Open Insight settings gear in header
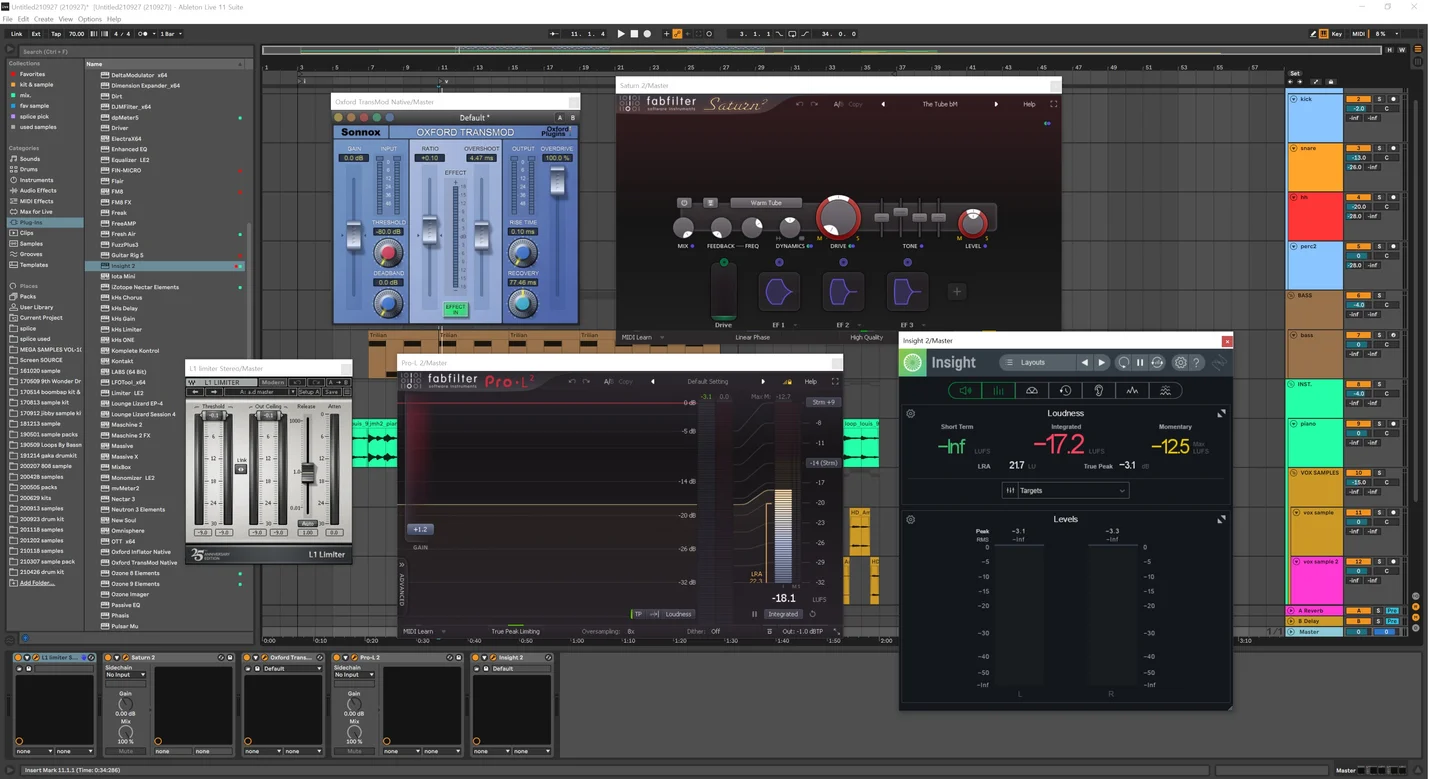The image size is (1430, 779). pos(1180,363)
